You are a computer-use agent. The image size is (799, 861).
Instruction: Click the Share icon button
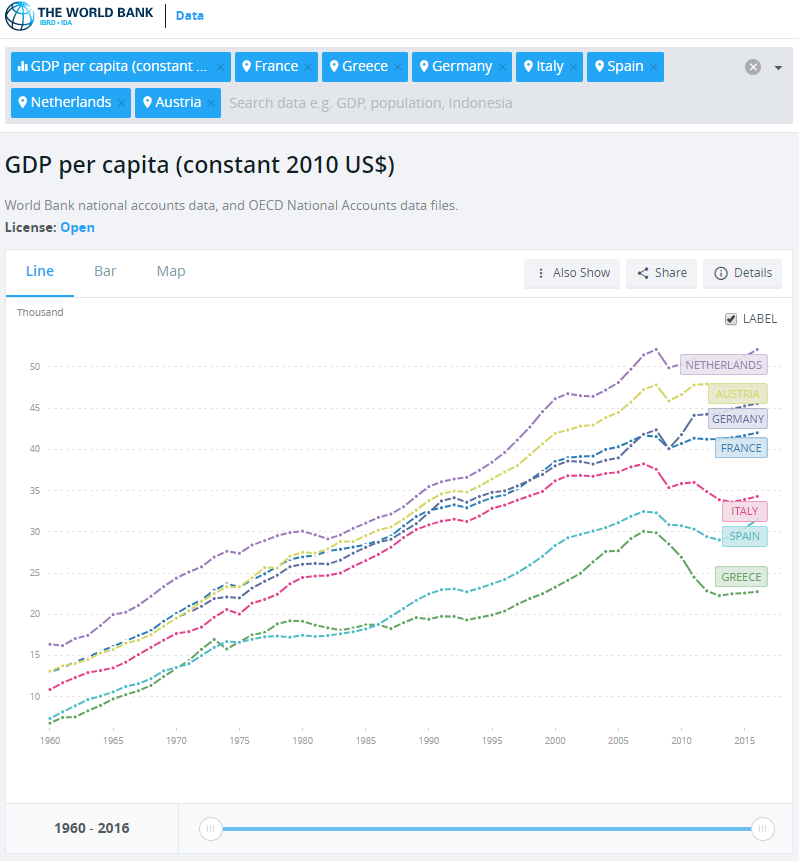[661, 273]
